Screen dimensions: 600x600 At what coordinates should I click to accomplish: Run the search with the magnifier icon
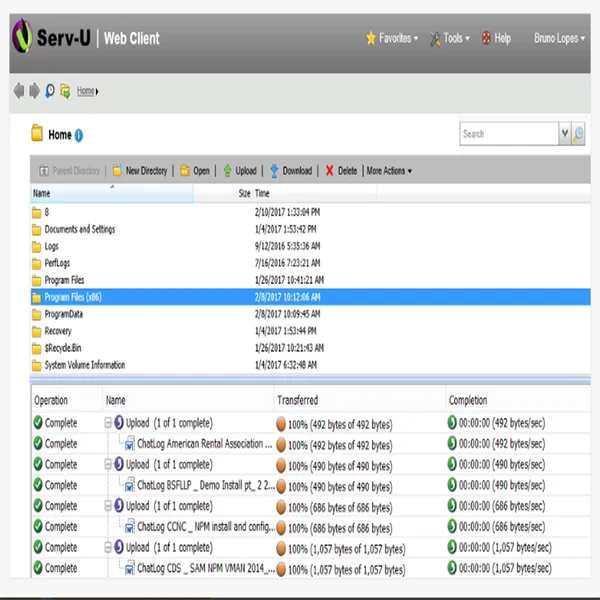578,134
